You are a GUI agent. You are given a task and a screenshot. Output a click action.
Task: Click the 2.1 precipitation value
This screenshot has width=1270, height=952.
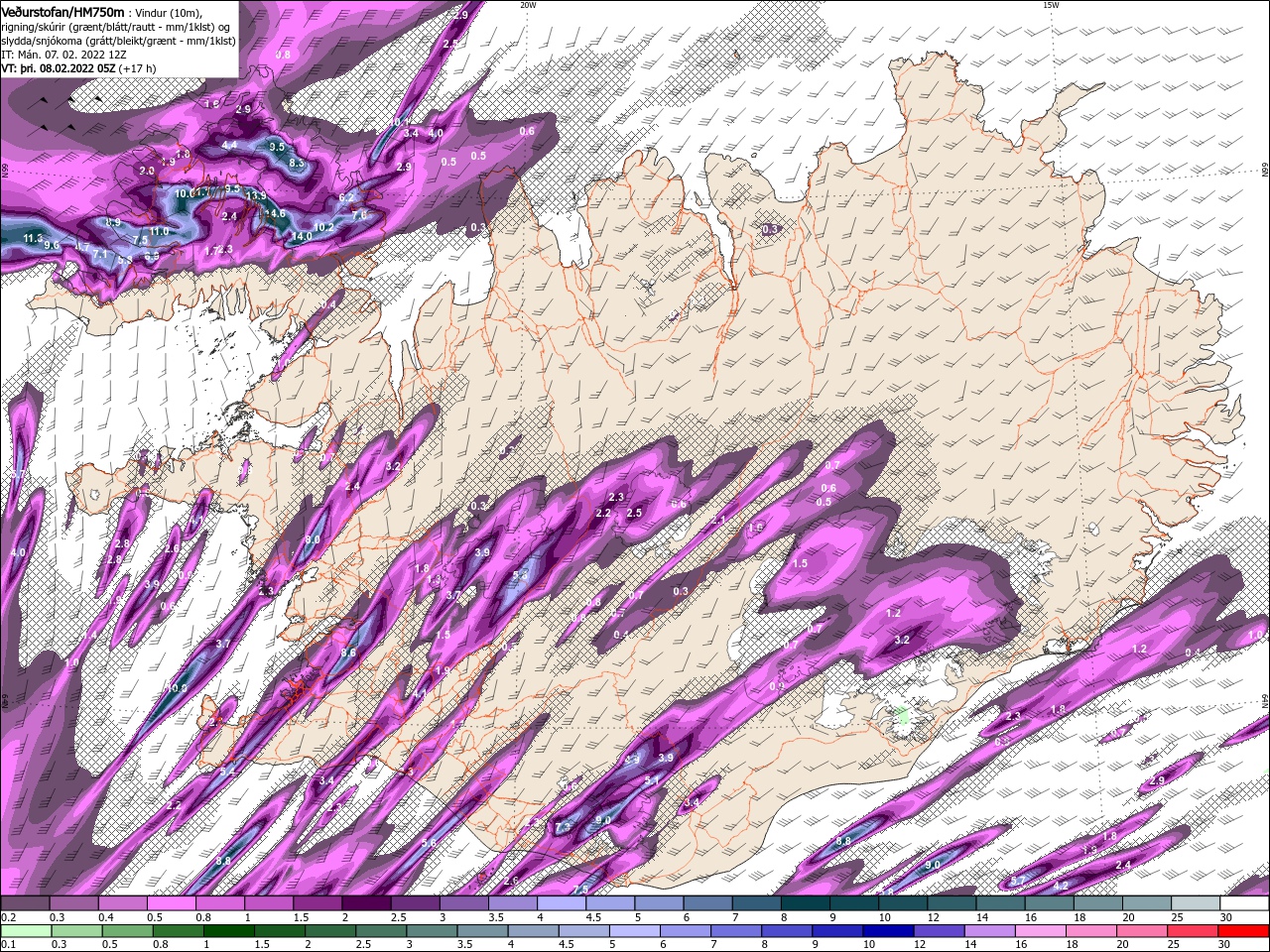[x=718, y=519]
